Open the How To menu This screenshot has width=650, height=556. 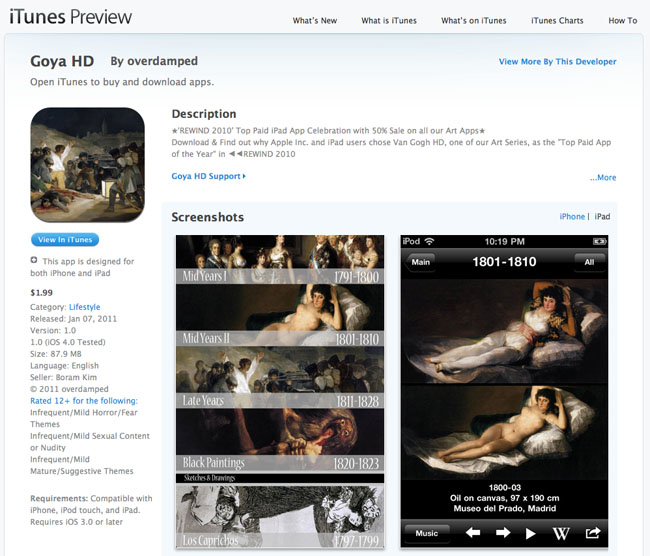623,20
